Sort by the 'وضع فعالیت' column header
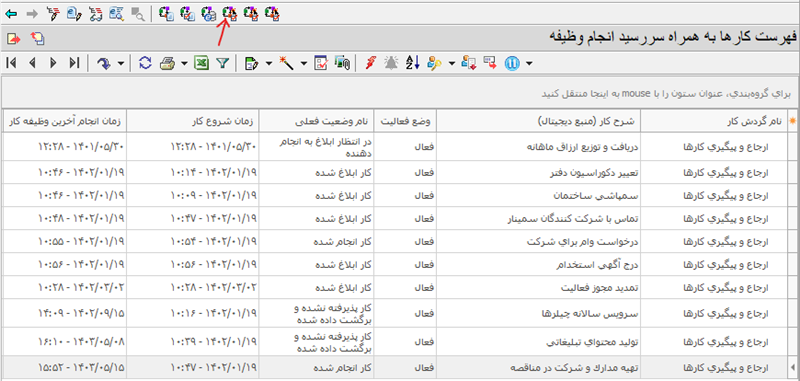This screenshot has height=381, width=800. (405, 122)
